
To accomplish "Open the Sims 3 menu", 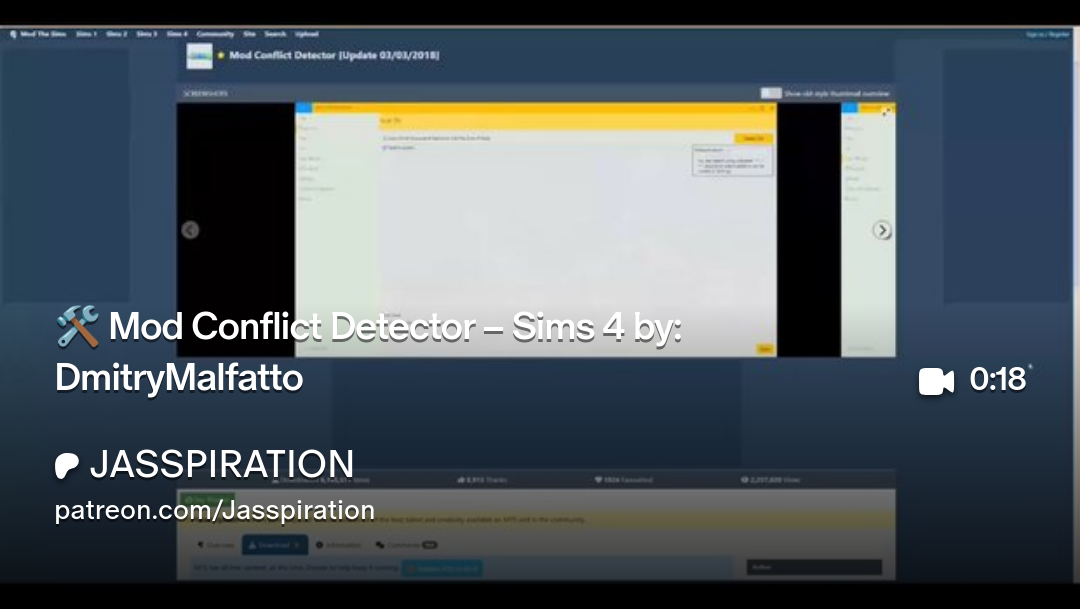I will coord(146,34).
